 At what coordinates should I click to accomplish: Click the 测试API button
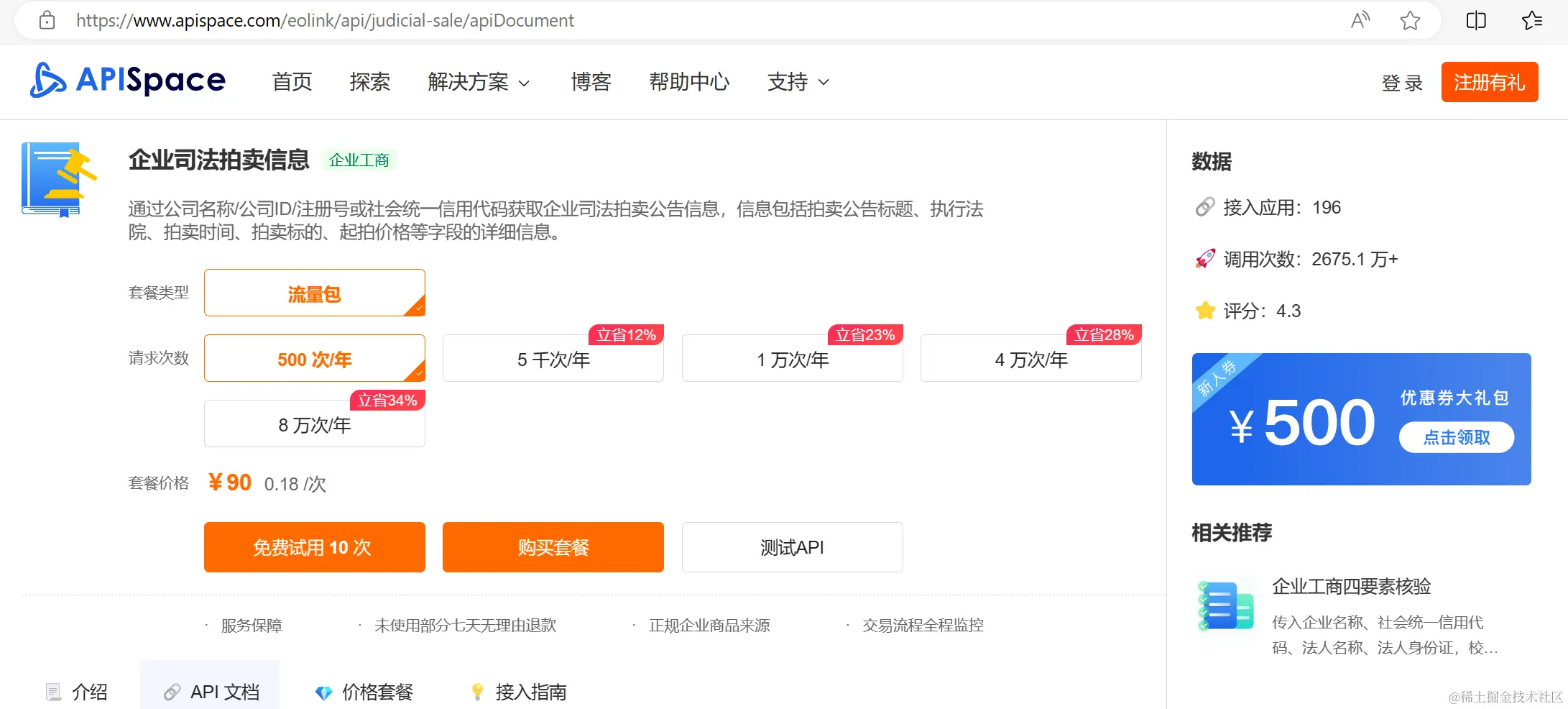pyautogui.click(x=792, y=547)
